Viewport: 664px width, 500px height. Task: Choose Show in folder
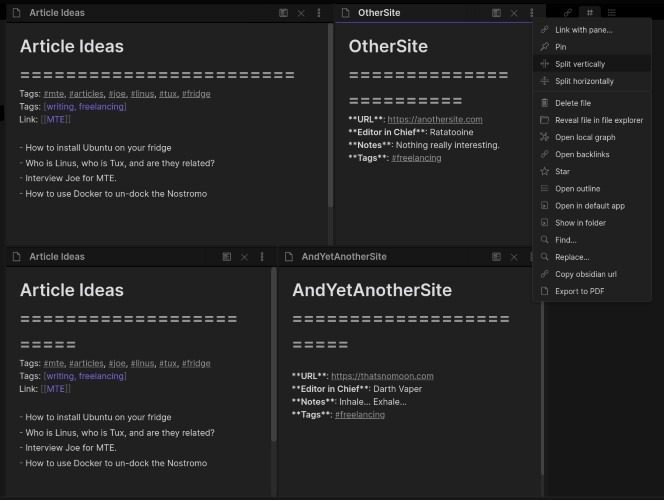click(x=592, y=223)
